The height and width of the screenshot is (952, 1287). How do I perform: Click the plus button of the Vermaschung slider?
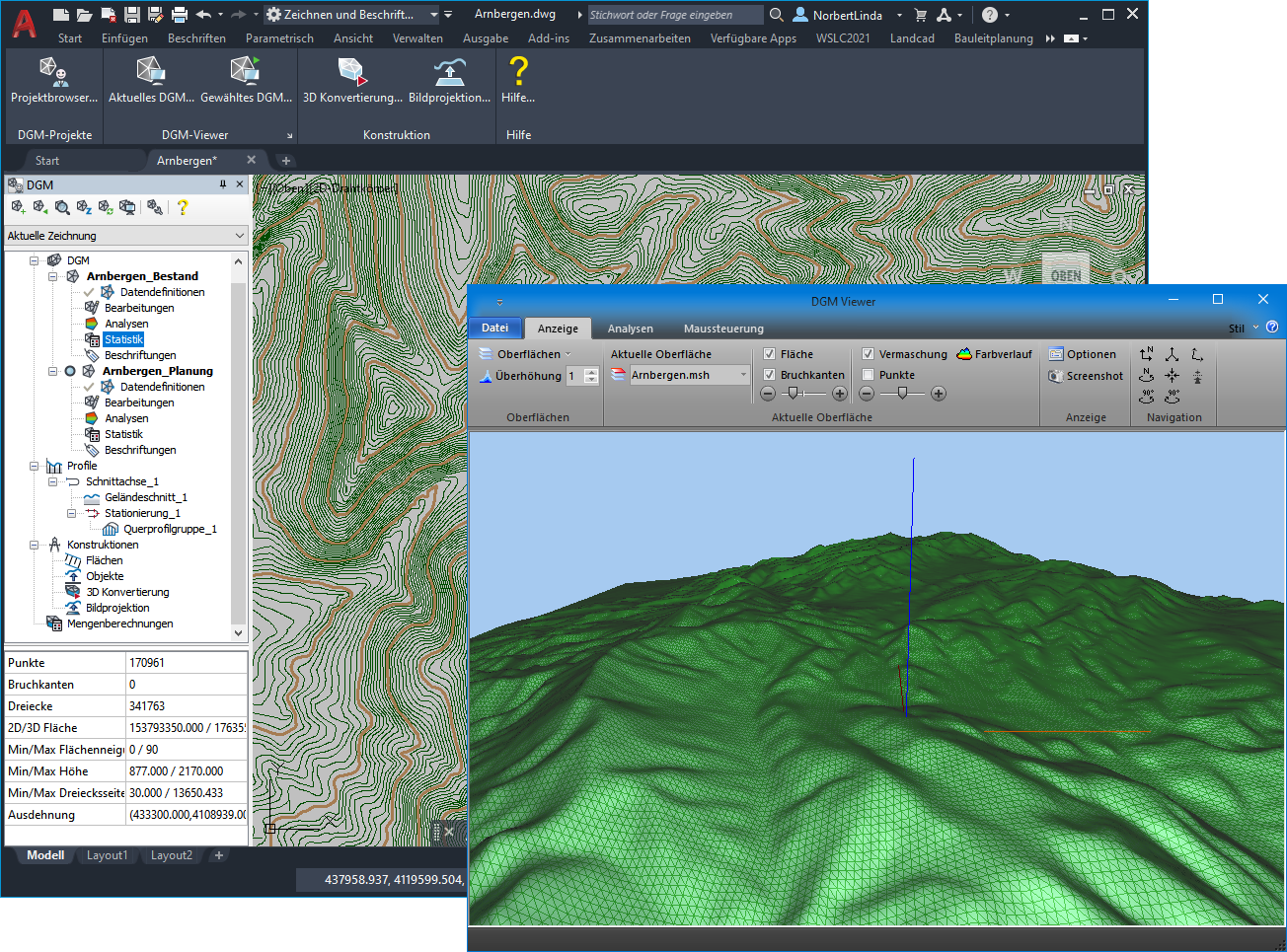click(939, 394)
